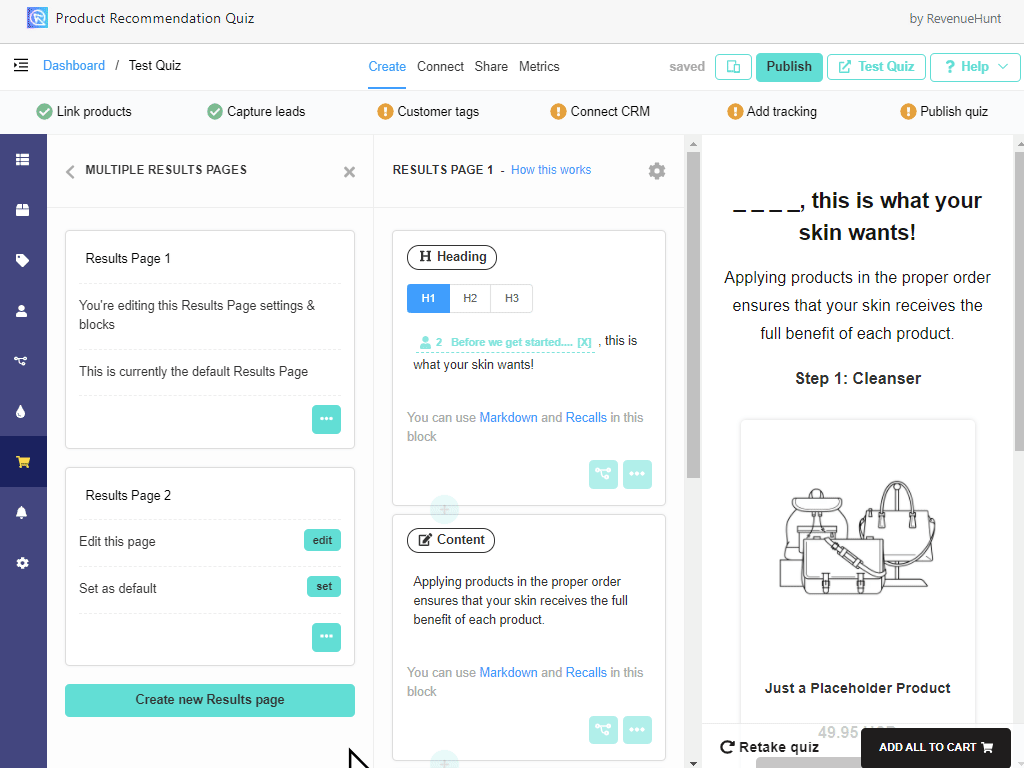The width and height of the screenshot is (1024, 768).
Task: Click scroll down arrow of editor scrollbar
Action: click(x=694, y=763)
